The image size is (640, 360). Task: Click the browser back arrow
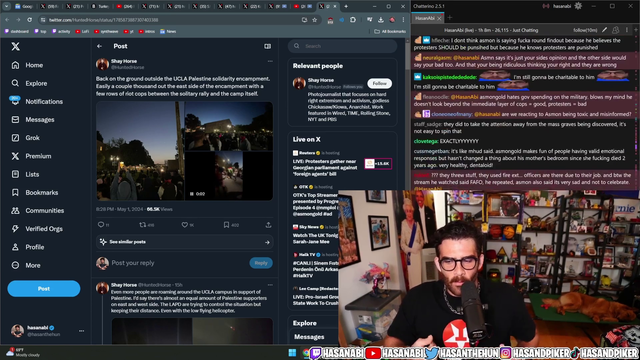7,20
